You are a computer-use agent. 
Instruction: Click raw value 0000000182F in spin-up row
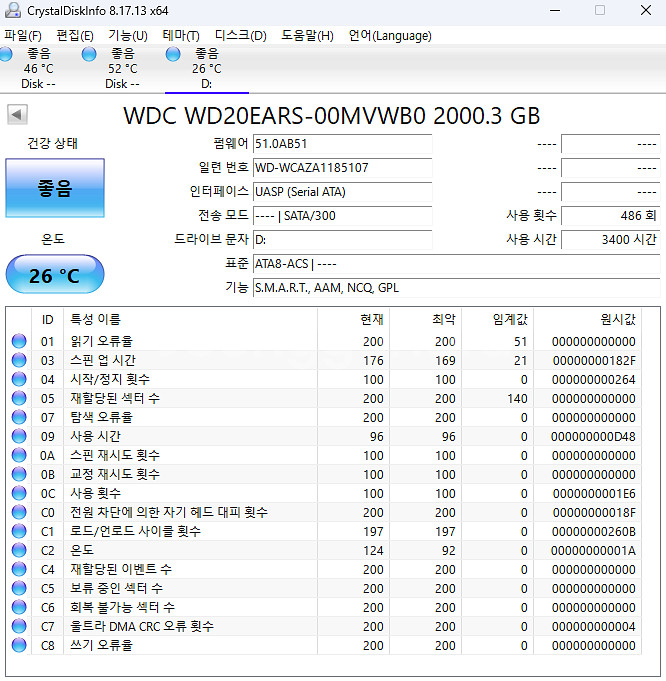(594, 360)
